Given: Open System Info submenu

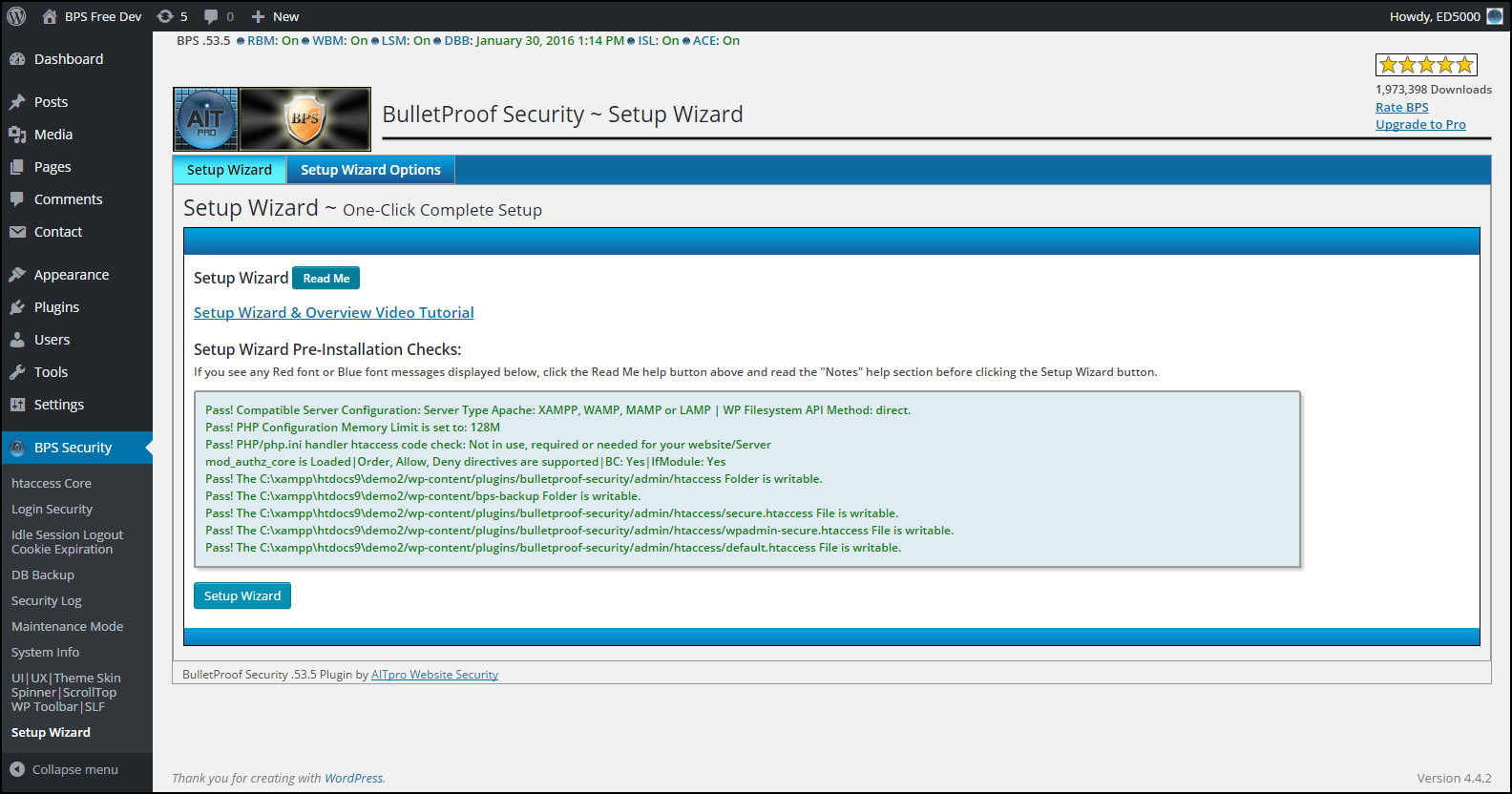Looking at the screenshot, I should pos(46,653).
